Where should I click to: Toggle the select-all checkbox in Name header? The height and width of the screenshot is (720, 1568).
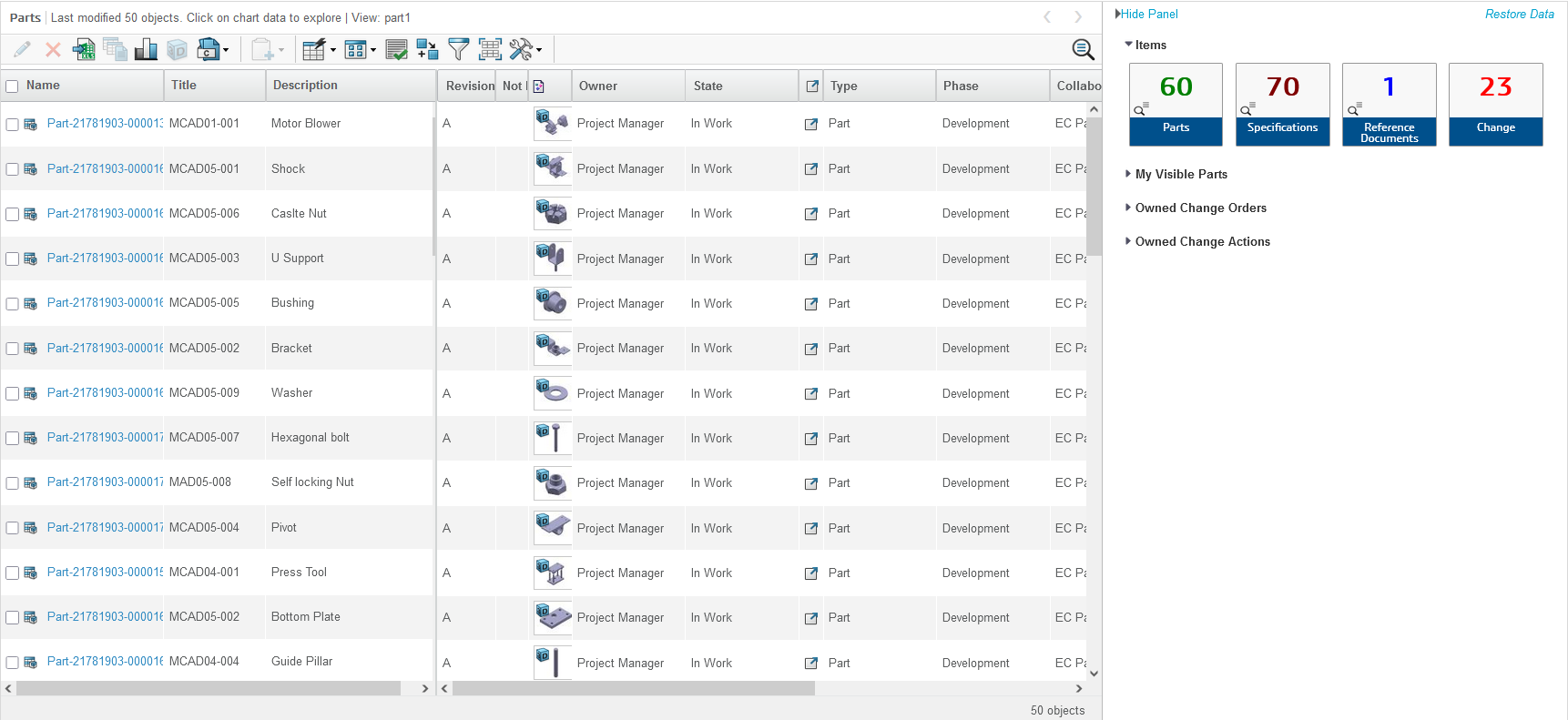13,86
